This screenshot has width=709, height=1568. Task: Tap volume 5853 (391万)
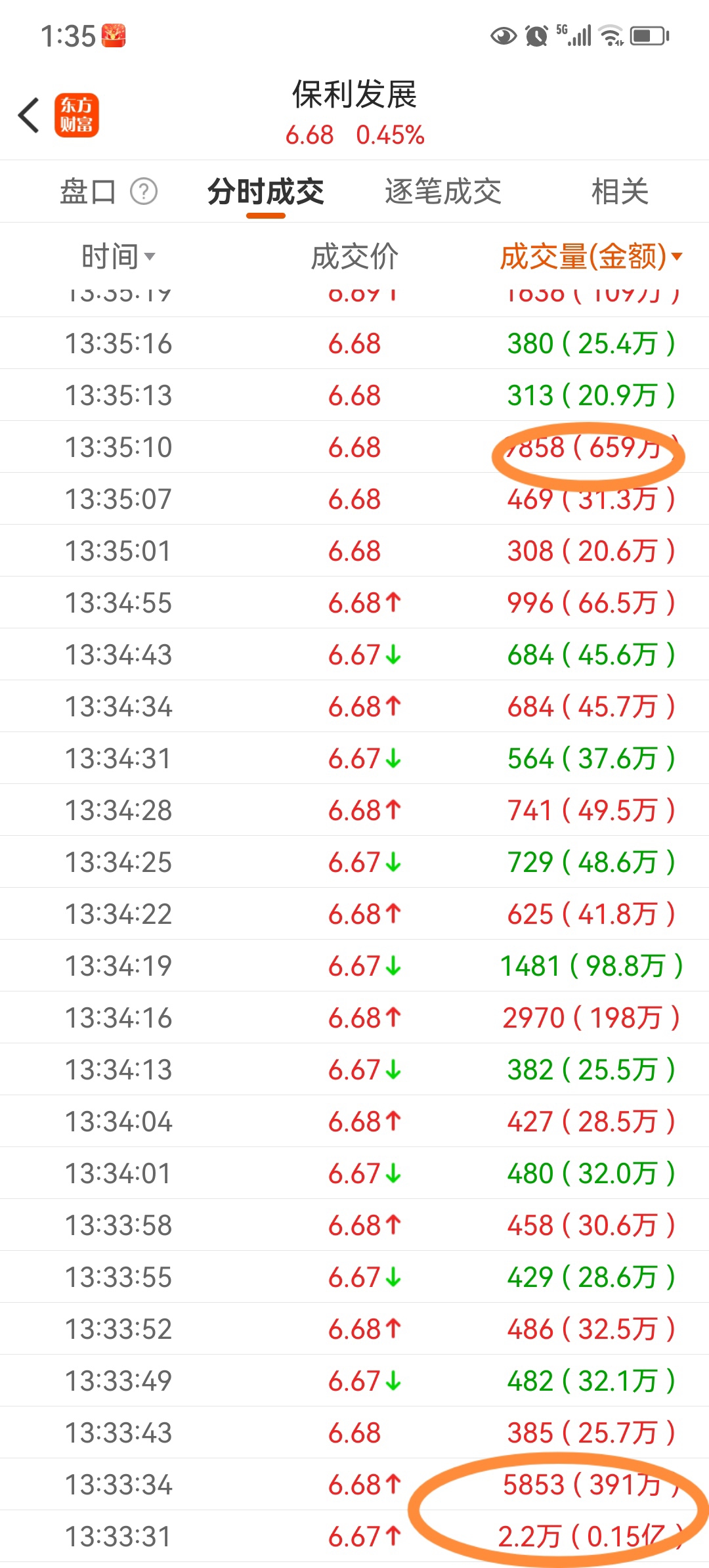tap(591, 1485)
